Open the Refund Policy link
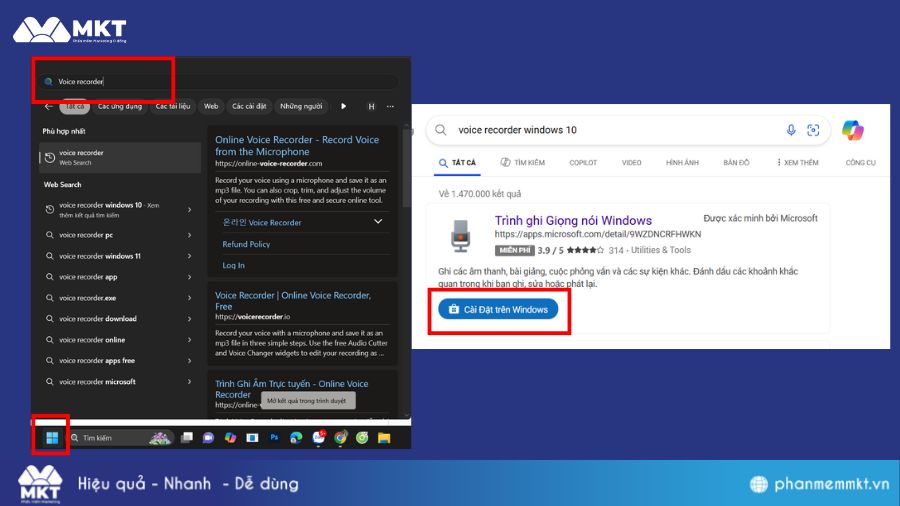 [x=246, y=244]
